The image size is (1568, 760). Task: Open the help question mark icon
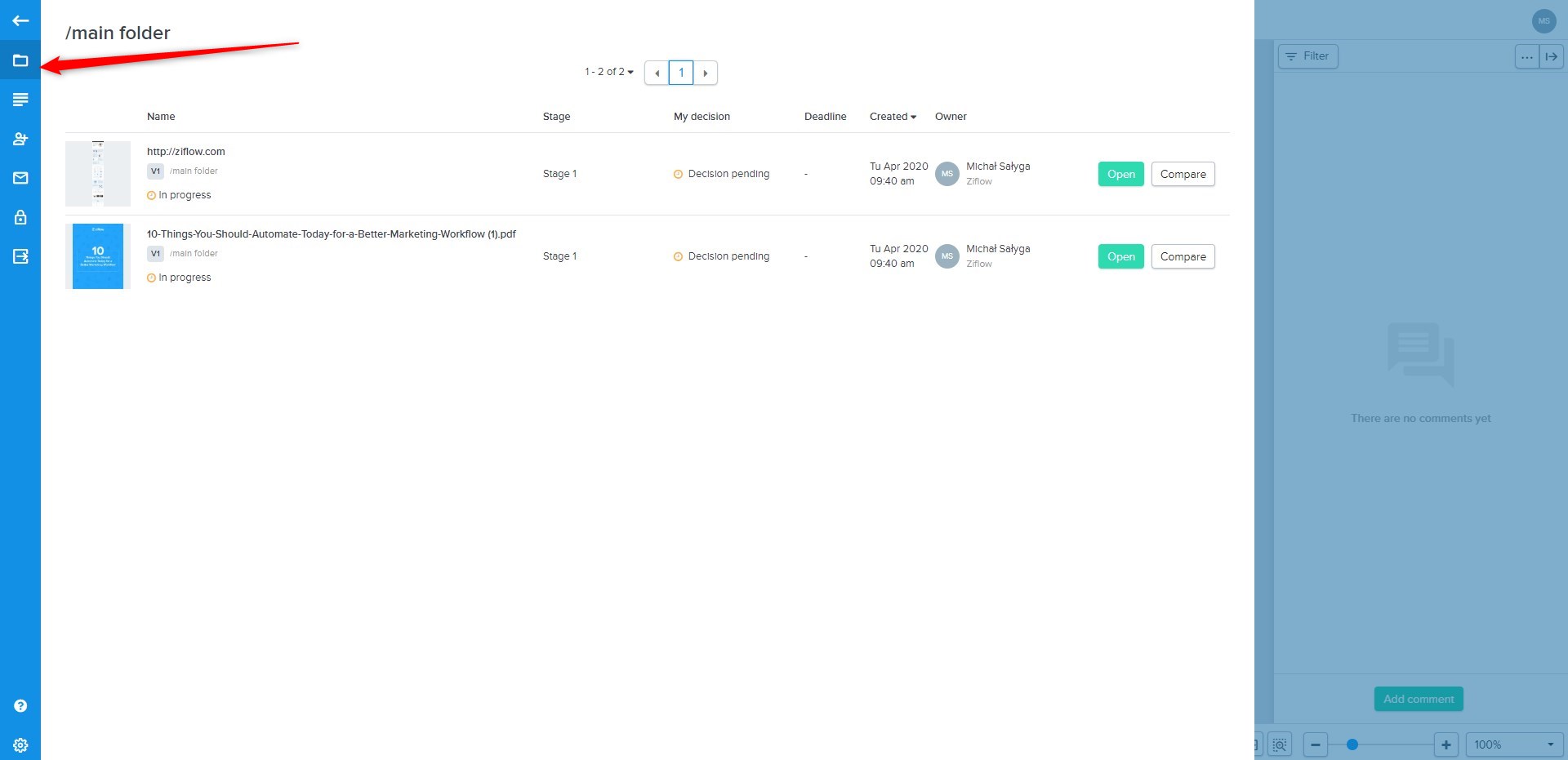(20, 706)
